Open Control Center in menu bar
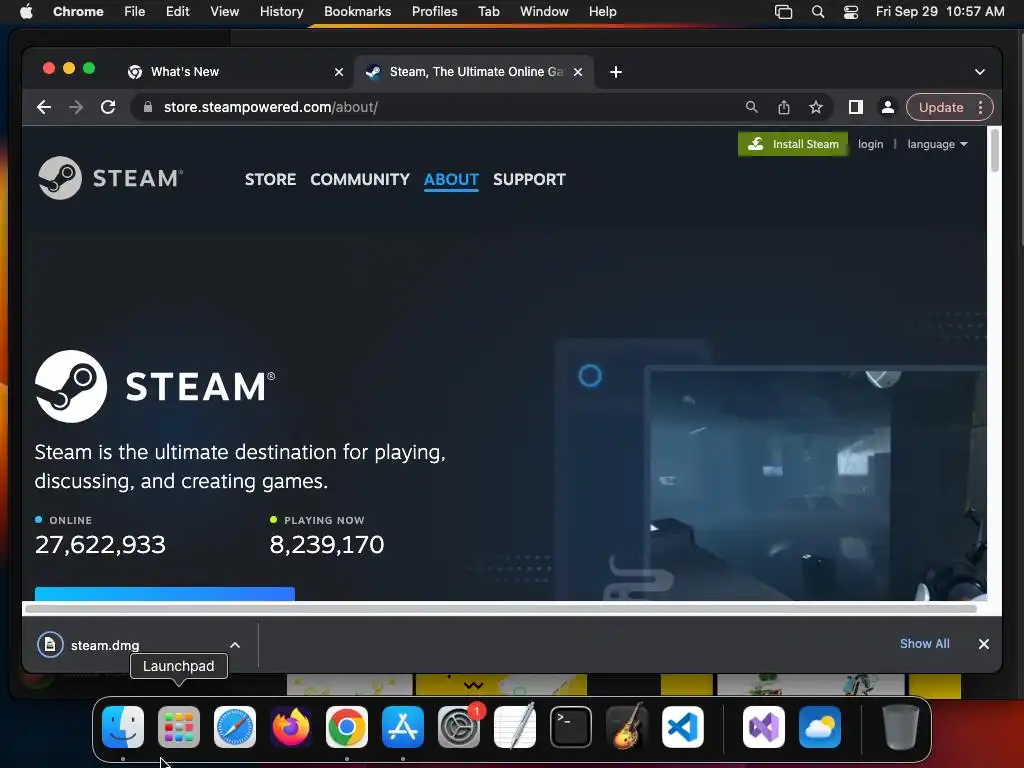1024x768 pixels. 851,12
